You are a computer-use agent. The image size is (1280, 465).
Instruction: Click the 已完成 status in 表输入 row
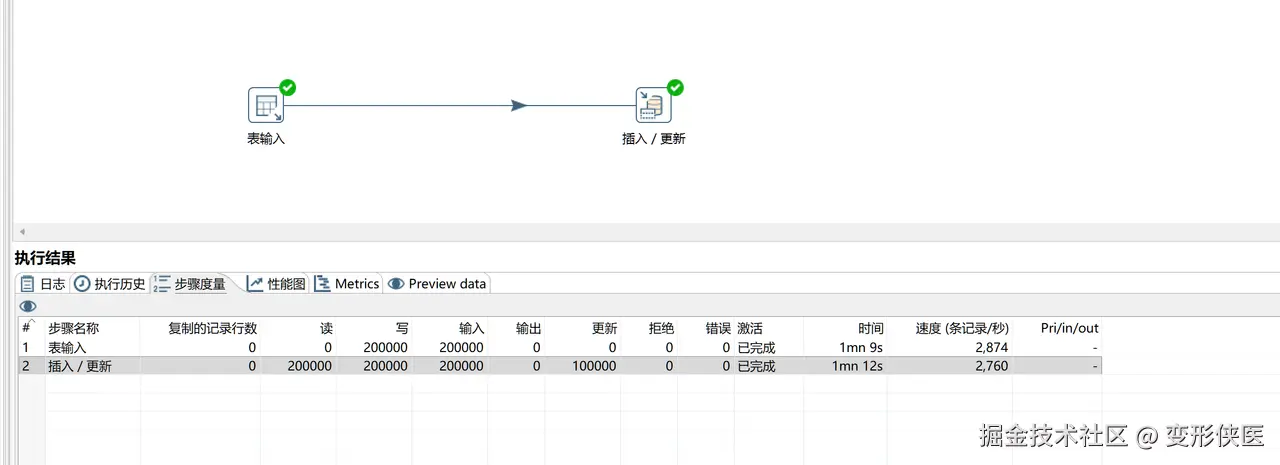[756, 347]
